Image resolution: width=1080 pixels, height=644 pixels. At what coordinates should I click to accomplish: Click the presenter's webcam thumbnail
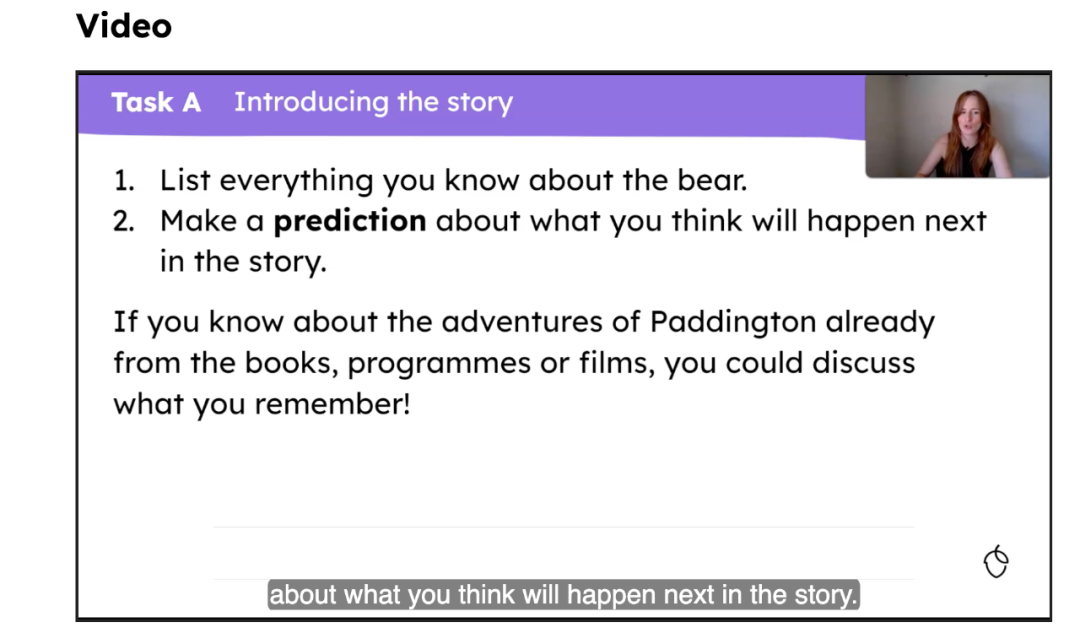click(x=957, y=125)
